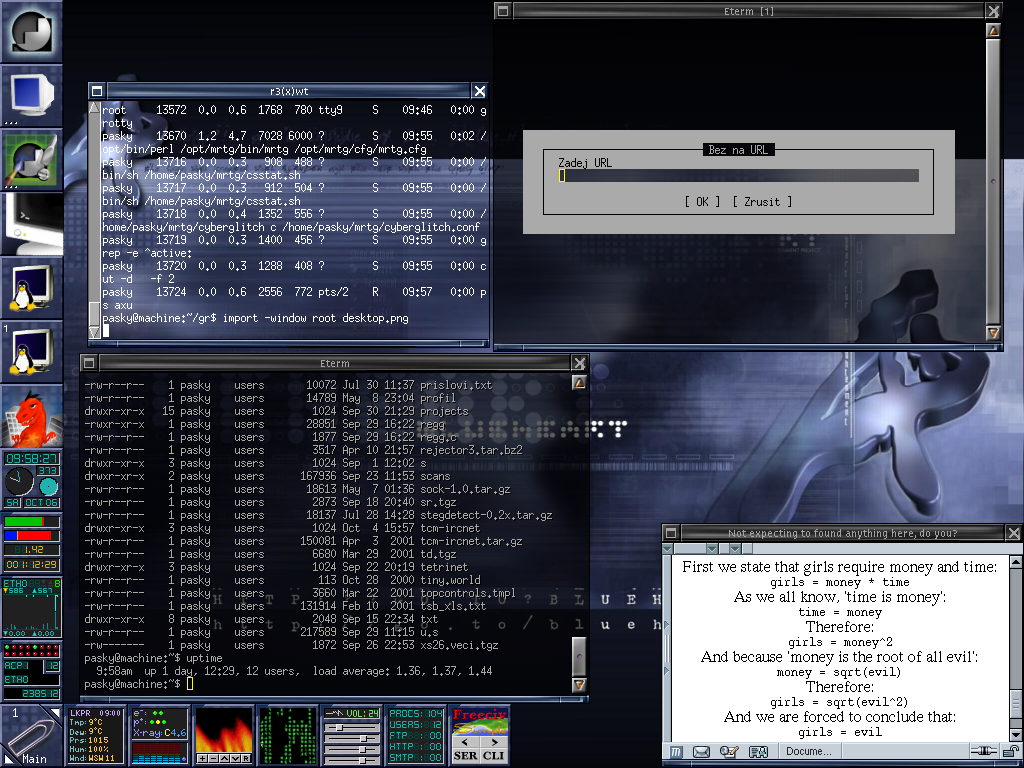Launch the graphics app with paintbrush icon
Image resolution: width=1024 pixels, height=768 pixels.
coord(31,159)
